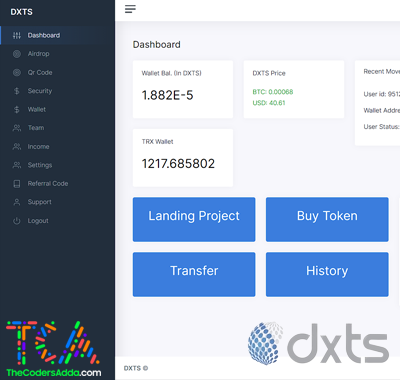Click the dollar icon beside Wallet
The height and width of the screenshot is (380, 400).
click(17, 109)
